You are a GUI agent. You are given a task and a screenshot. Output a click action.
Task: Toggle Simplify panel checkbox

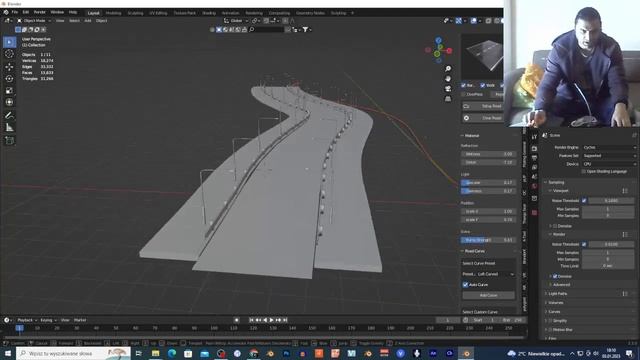tap(551, 321)
